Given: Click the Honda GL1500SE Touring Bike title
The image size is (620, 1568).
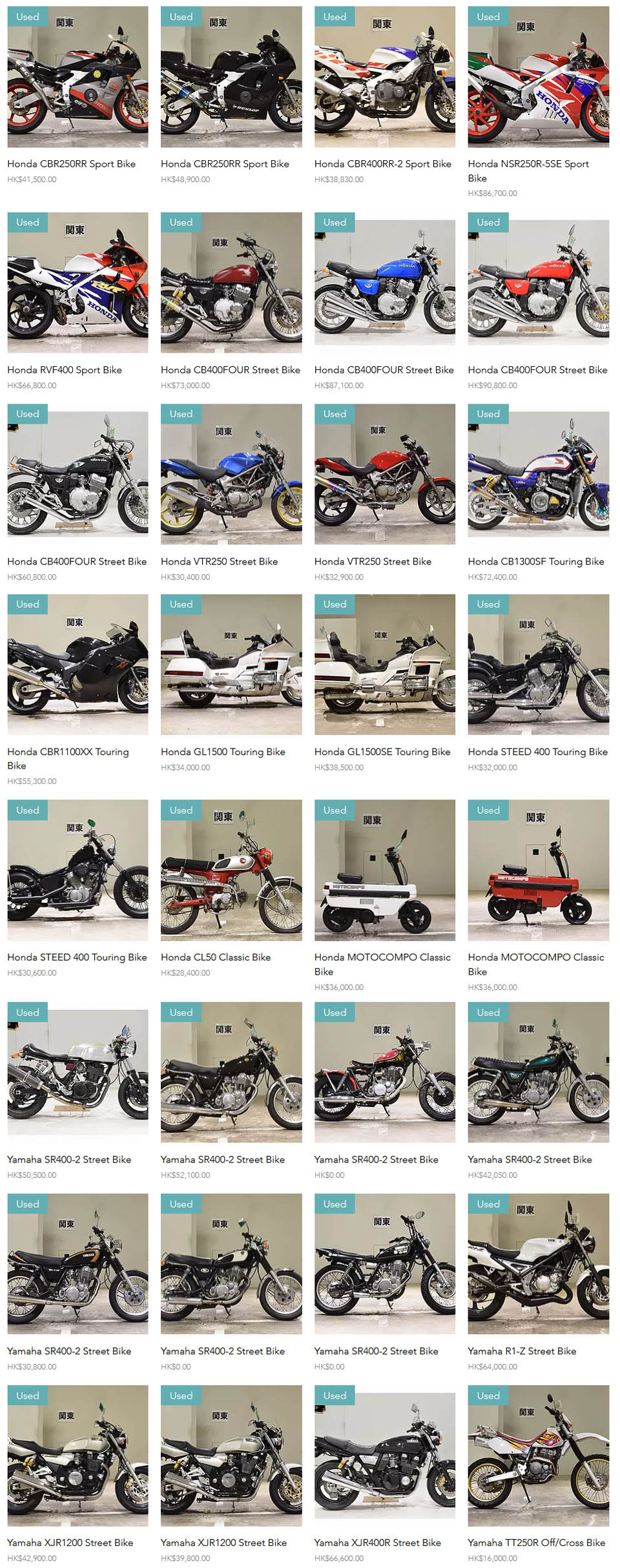Looking at the screenshot, I should point(382,752).
